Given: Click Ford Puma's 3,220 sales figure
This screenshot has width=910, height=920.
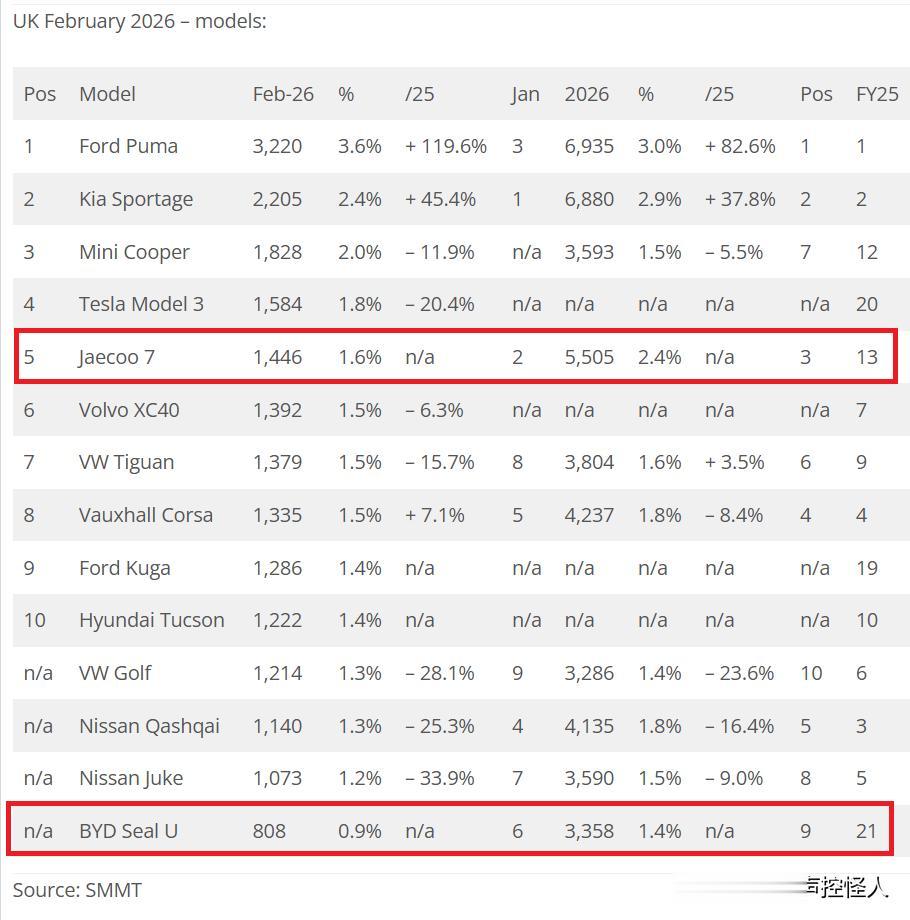Looking at the screenshot, I should pyautogui.click(x=277, y=146).
